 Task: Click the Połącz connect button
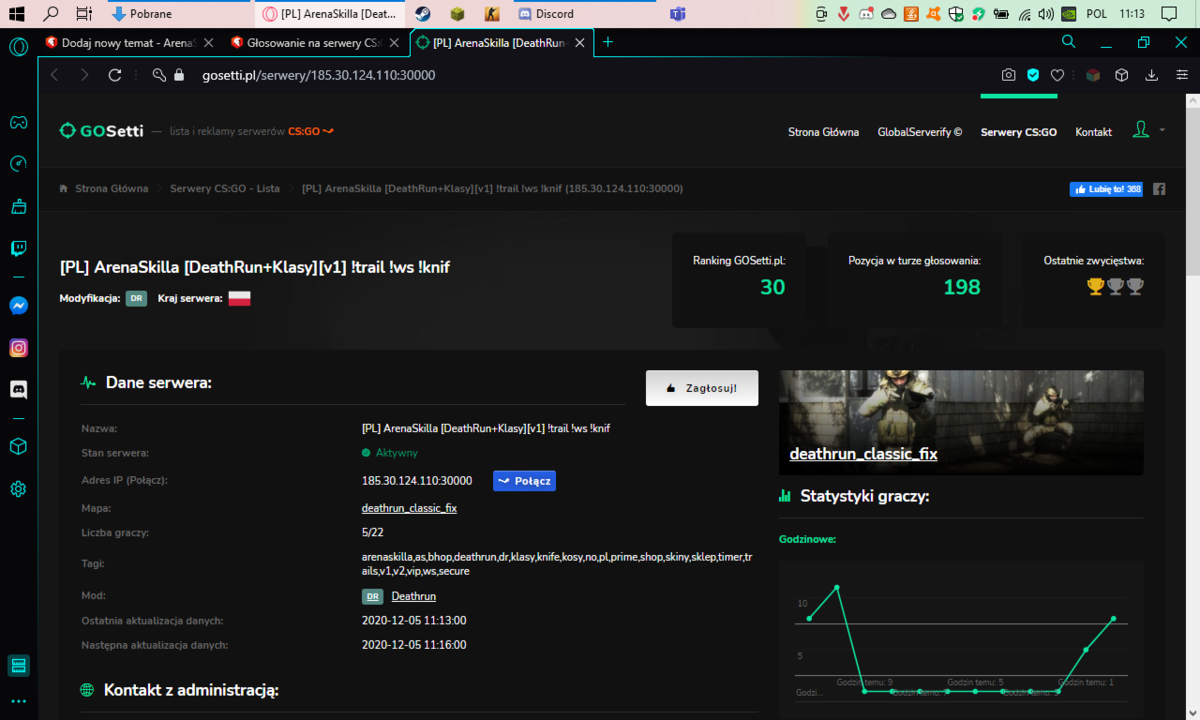tap(524, 481)
